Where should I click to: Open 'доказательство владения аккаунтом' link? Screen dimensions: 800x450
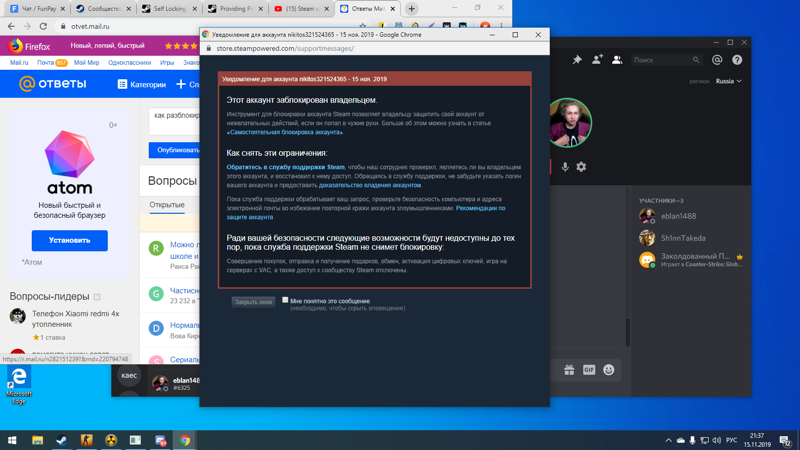tap(370, 185)
